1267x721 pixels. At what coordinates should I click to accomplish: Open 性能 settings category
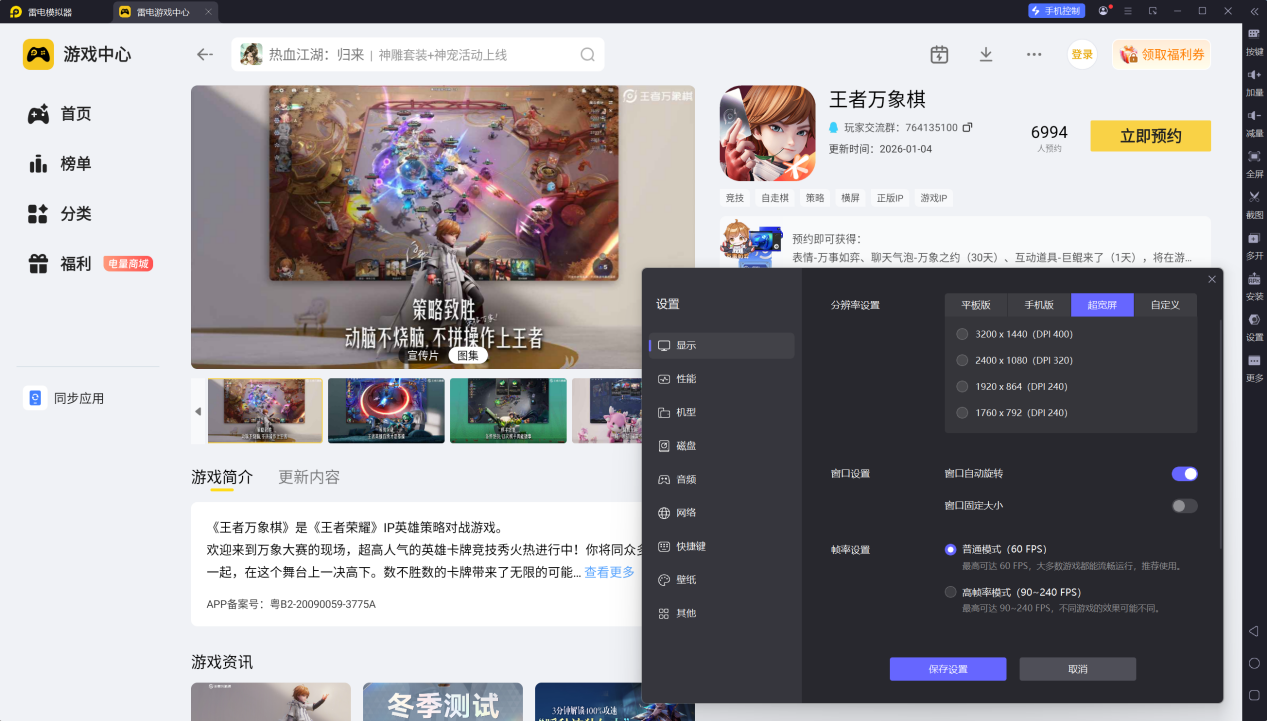pos(722,379)
